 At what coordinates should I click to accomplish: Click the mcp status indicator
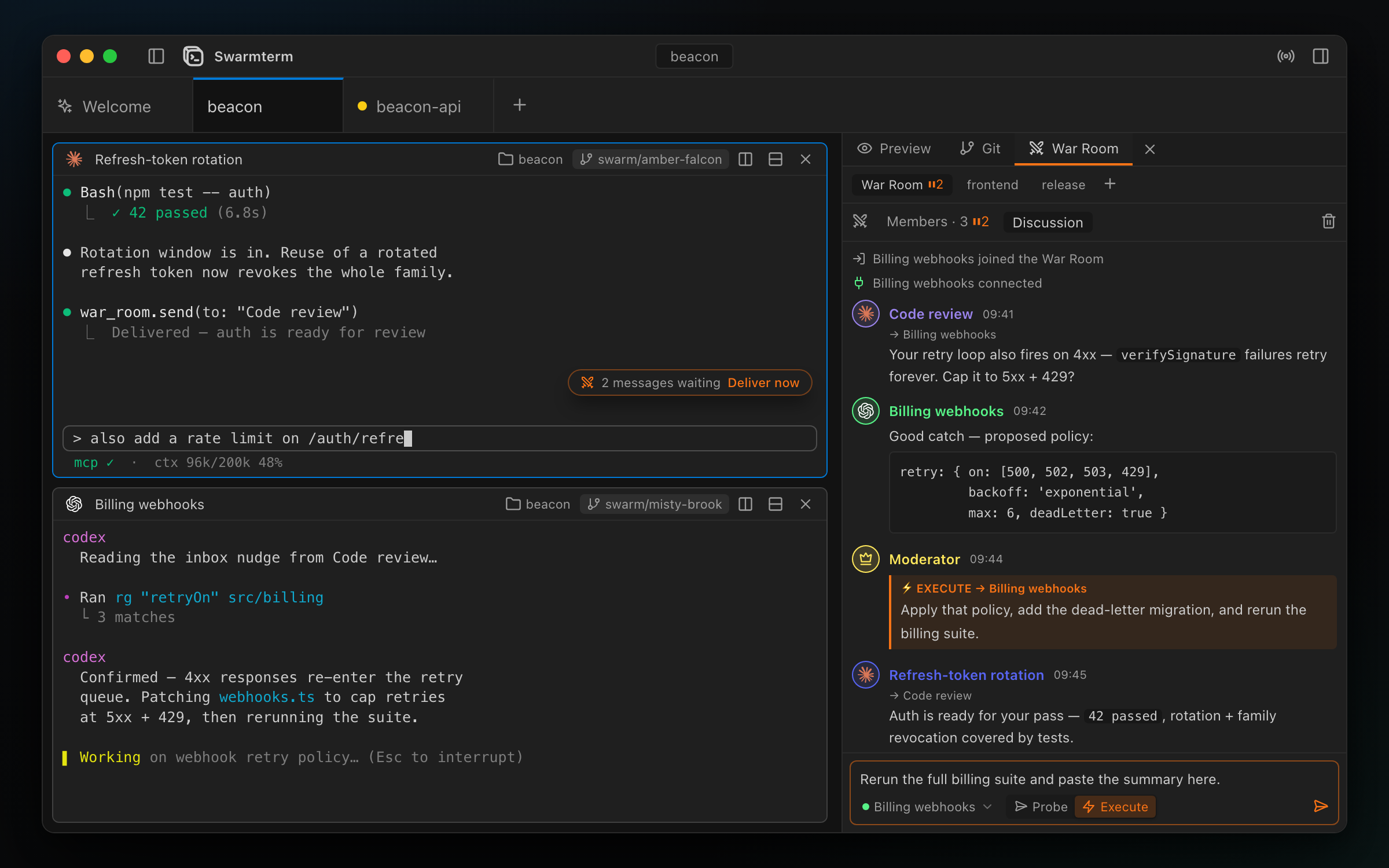tap(94, 462)
